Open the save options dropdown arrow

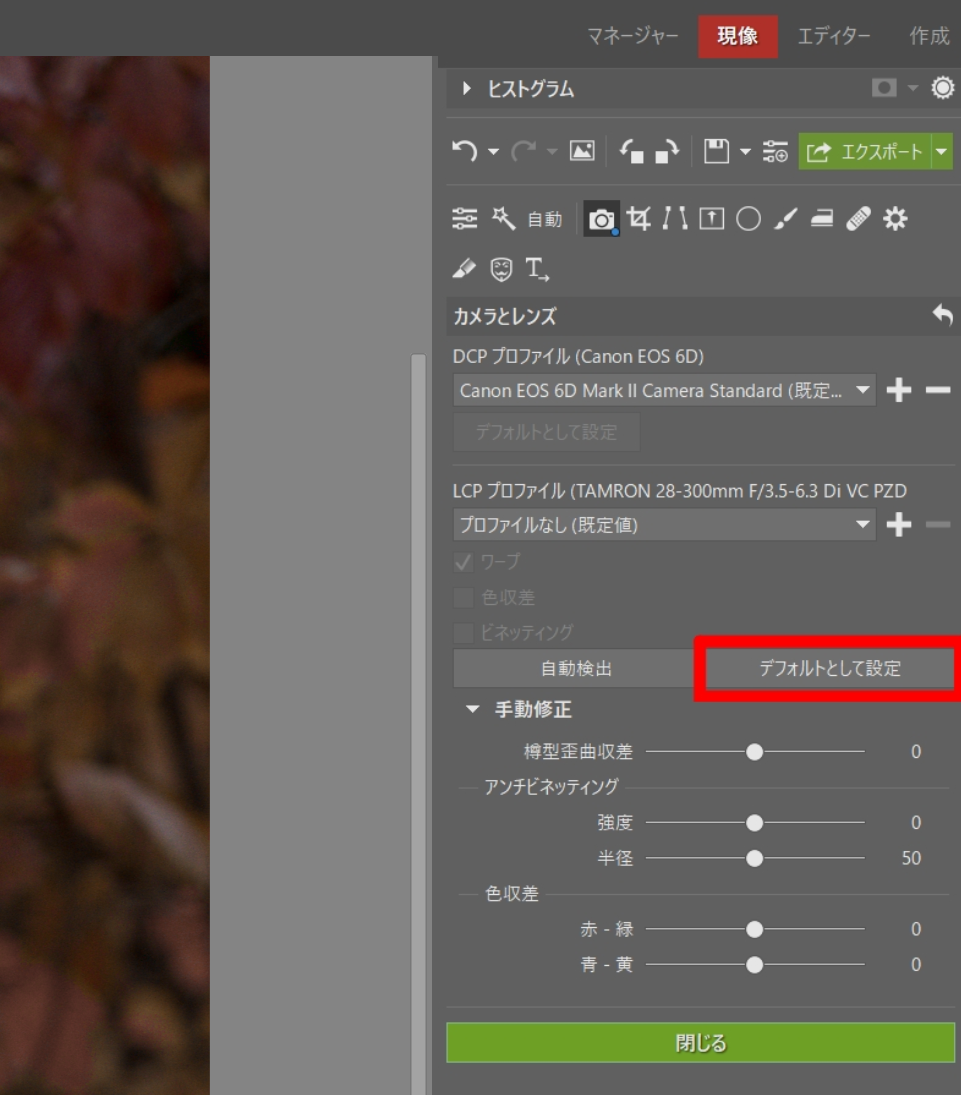[745, 152]
